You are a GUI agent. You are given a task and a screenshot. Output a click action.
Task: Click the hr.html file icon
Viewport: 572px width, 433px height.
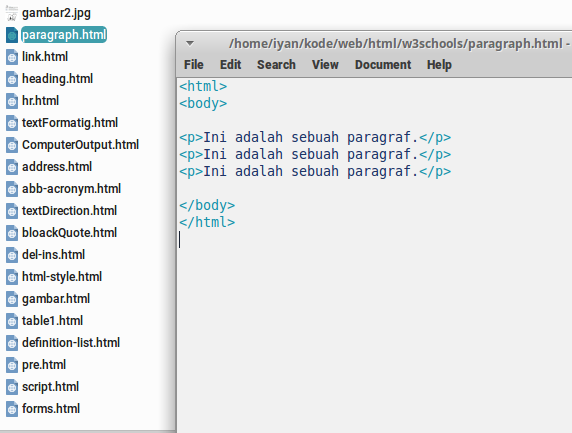12,101
